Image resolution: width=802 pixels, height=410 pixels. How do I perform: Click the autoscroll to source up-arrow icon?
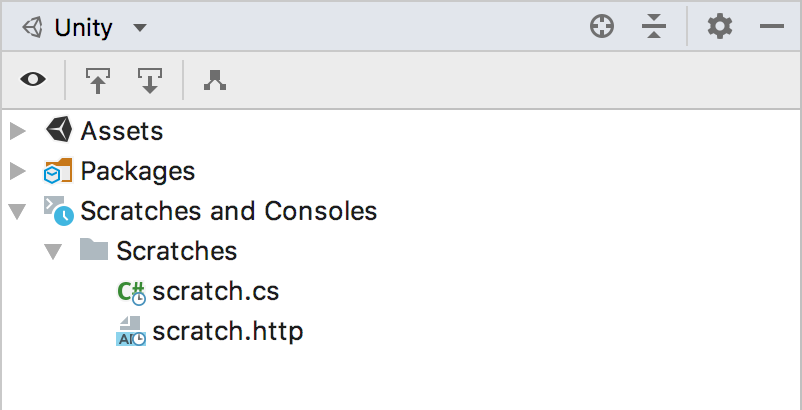click(x=98, y=81)
